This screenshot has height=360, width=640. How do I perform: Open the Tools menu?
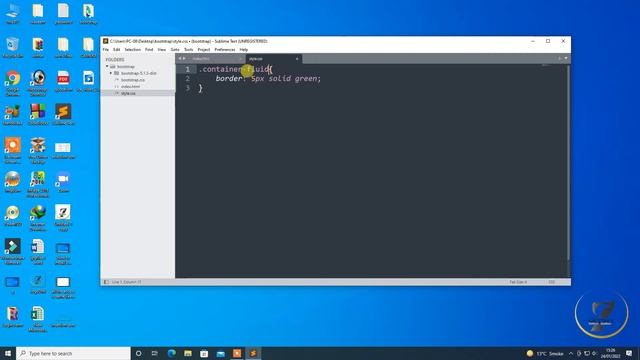pos(188,49)
